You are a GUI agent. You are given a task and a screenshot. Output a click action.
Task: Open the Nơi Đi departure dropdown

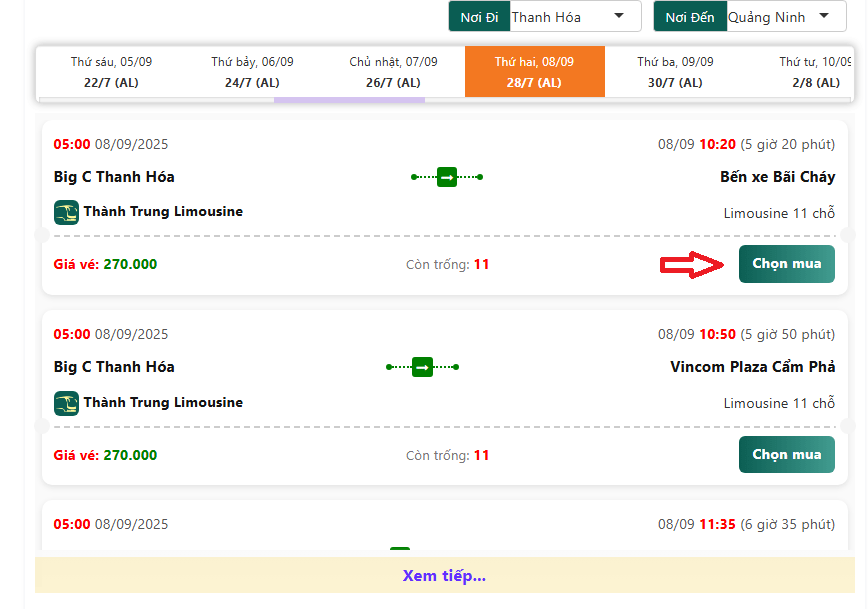[575, 17]
